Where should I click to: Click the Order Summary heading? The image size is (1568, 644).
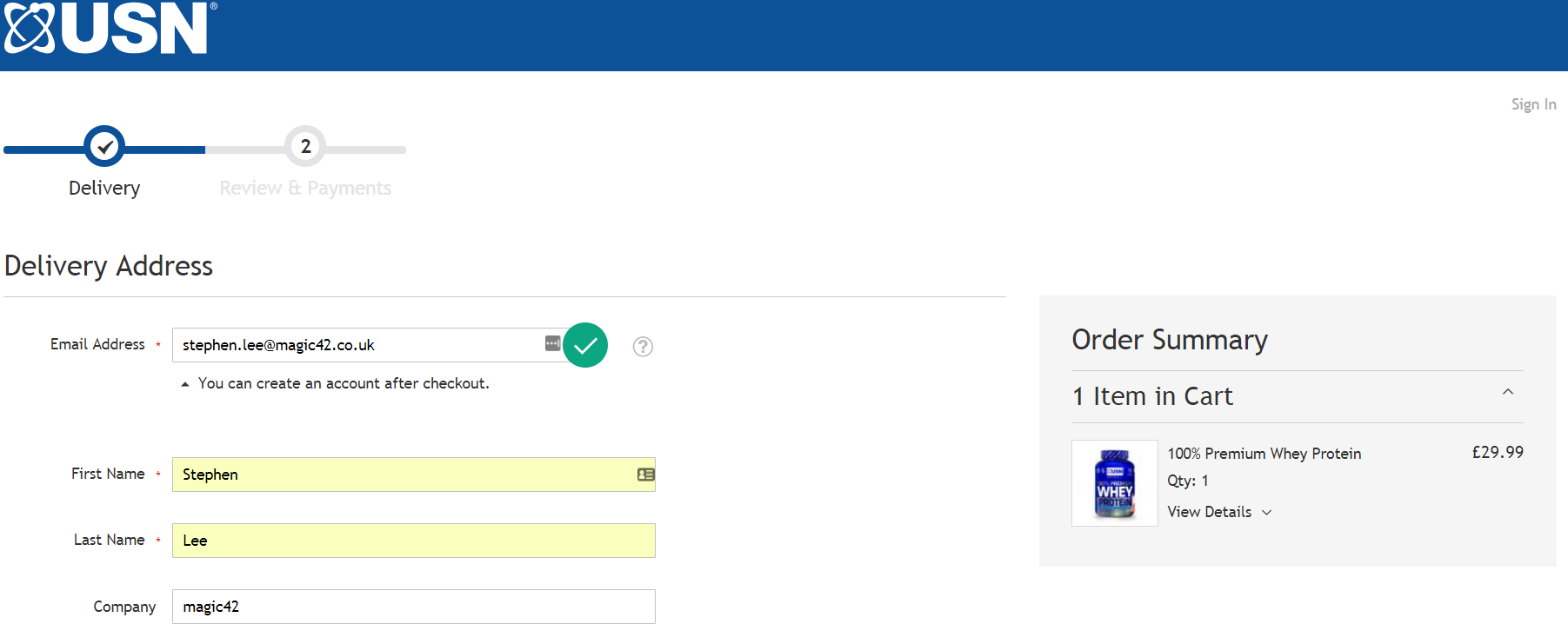1169,340
